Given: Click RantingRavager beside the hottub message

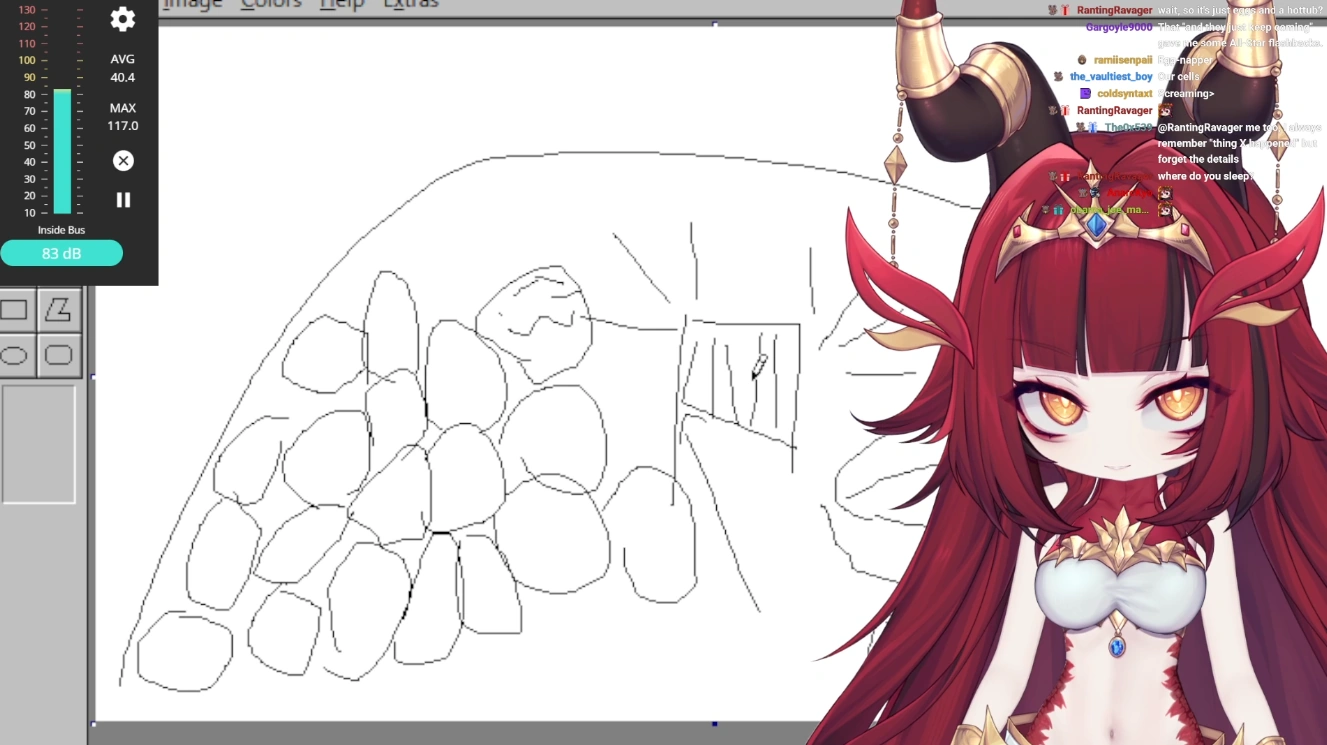Looking at the screenshot, I should [1115, 10].
